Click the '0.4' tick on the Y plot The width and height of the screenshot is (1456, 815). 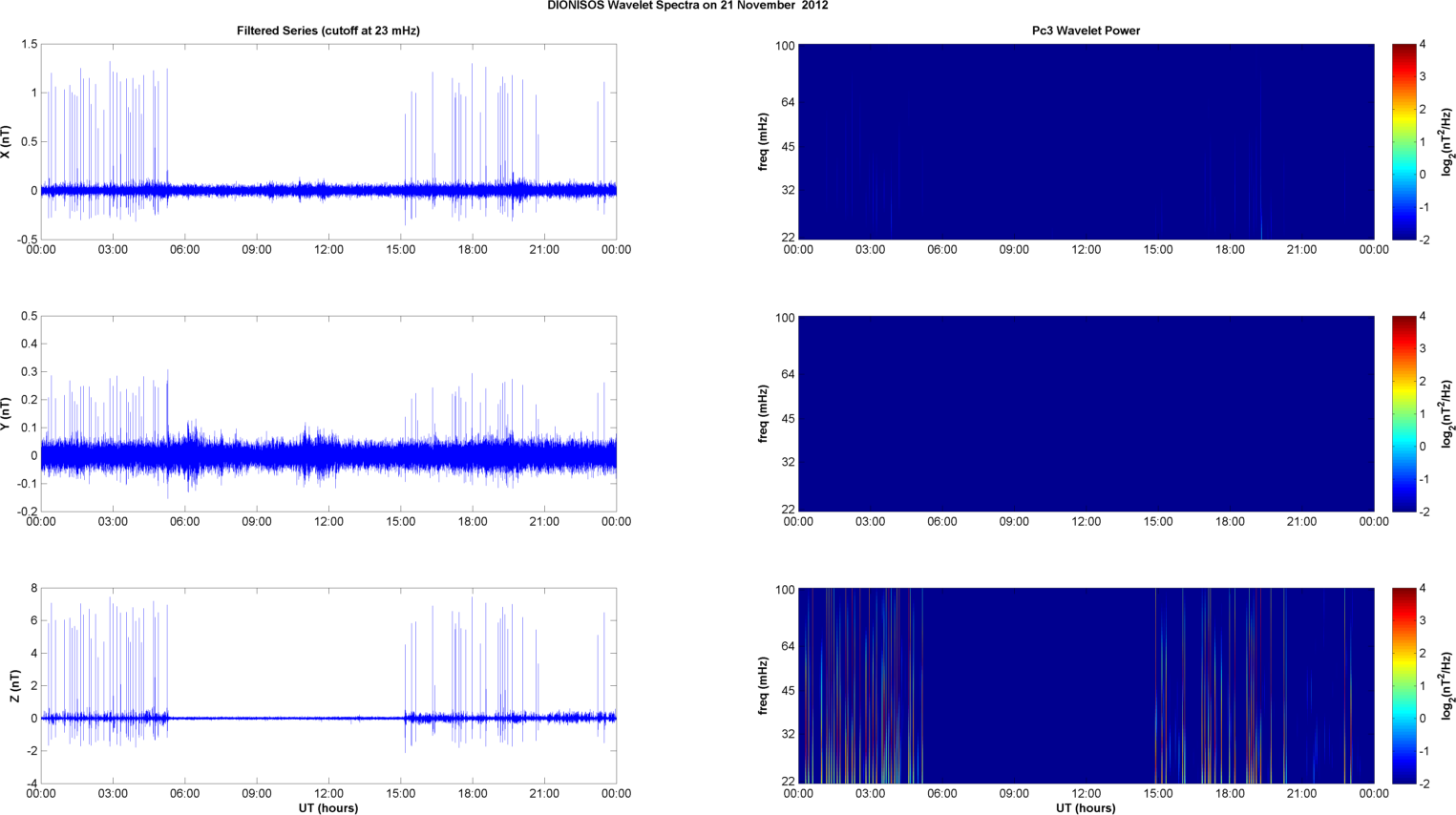29,344
